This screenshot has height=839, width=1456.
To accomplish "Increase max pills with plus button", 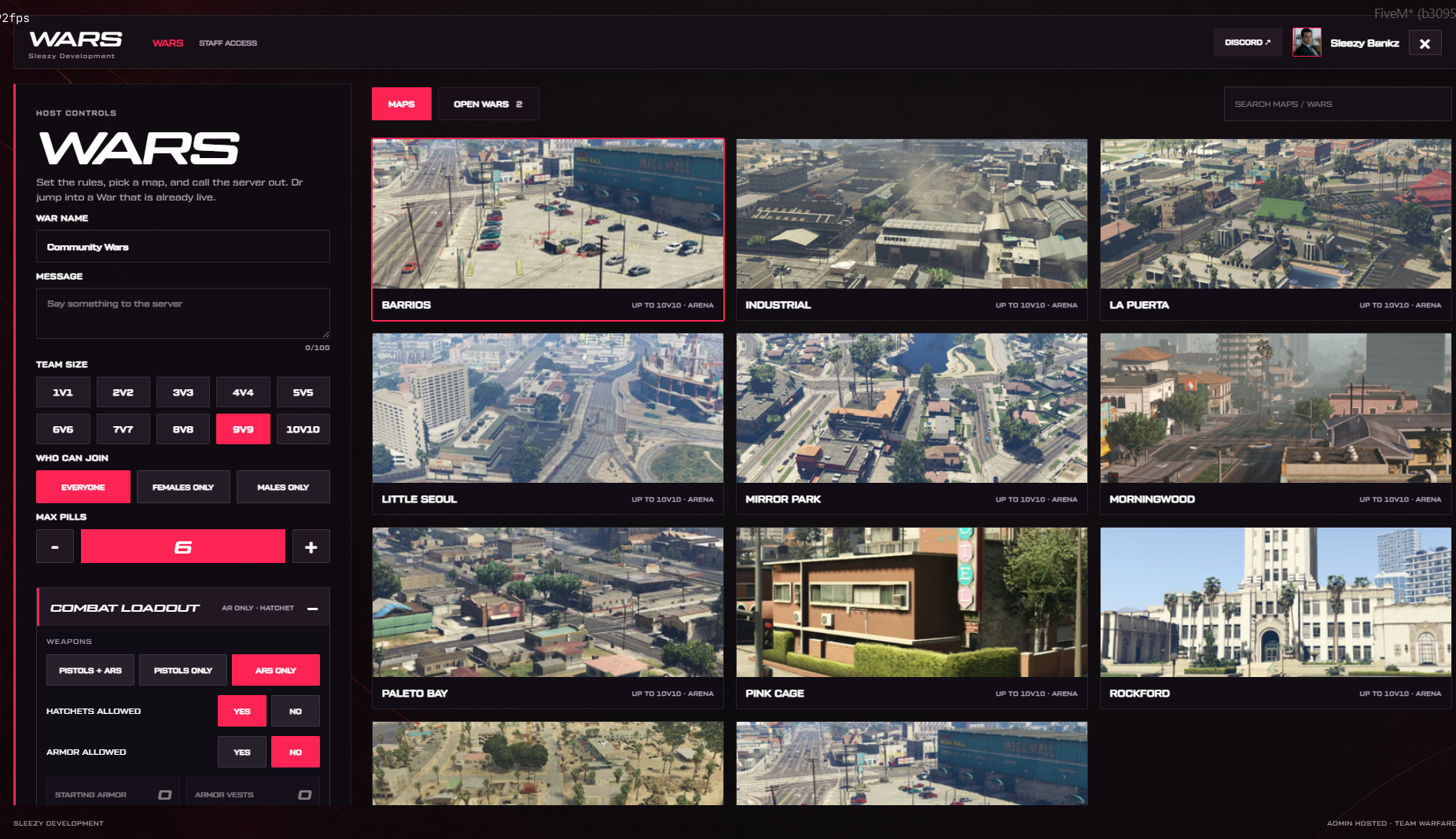I will (311, 546).
